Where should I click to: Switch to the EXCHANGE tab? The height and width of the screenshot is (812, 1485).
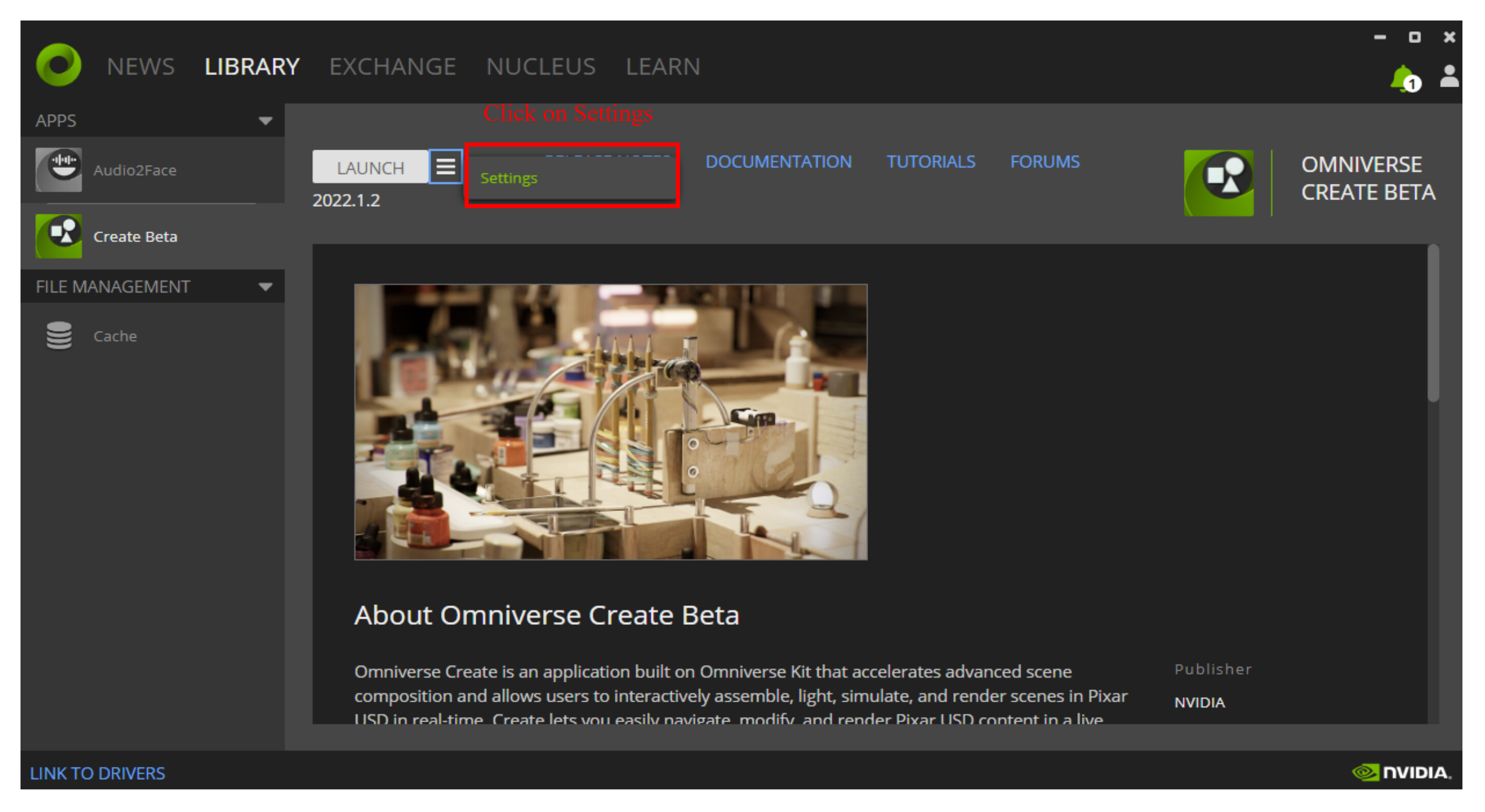pos(393,66)
